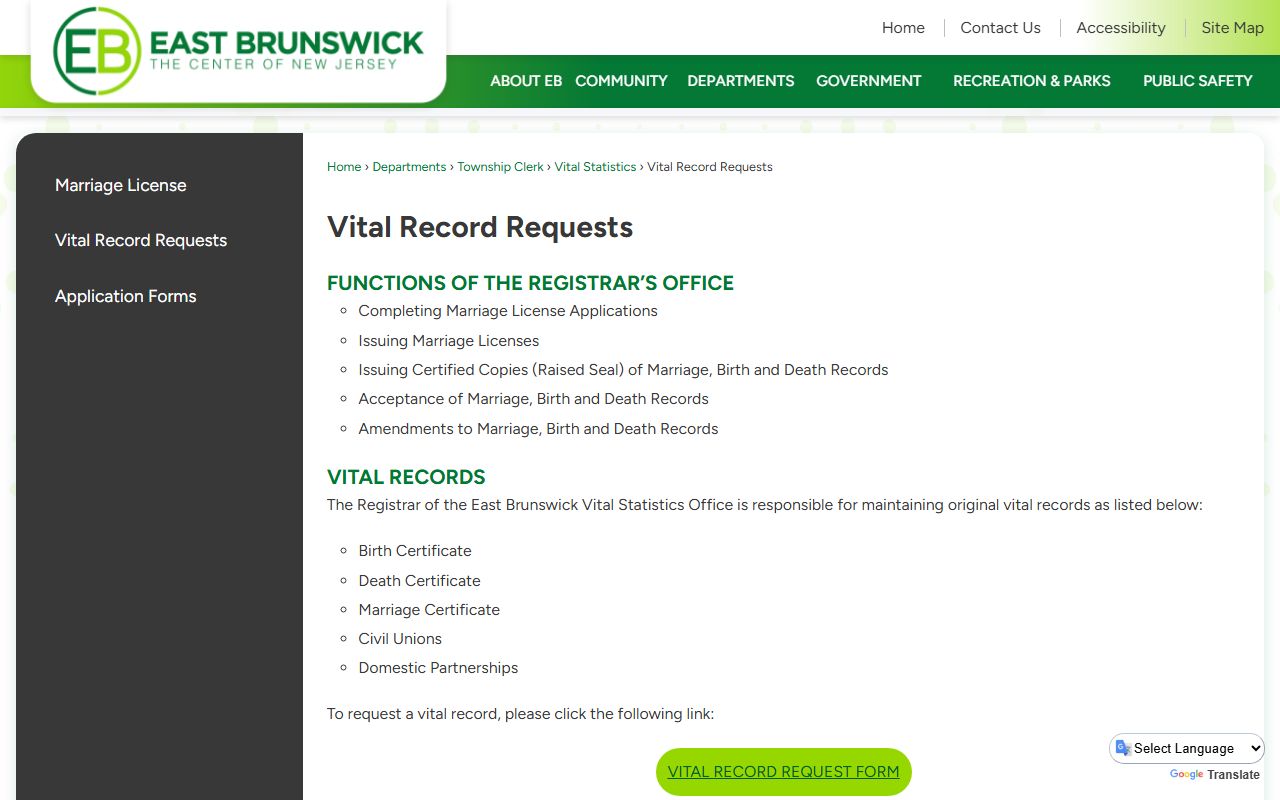1280x800 pixels.
Task: Go to the Accessibility page
Action: click(x=1121, y=28)
